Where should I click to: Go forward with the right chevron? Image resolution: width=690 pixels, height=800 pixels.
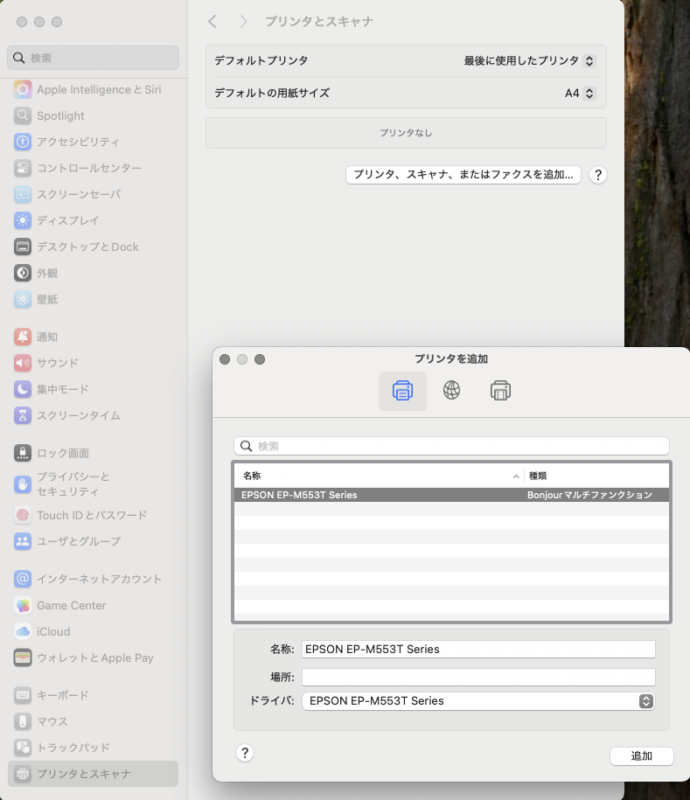pos(243,21)
